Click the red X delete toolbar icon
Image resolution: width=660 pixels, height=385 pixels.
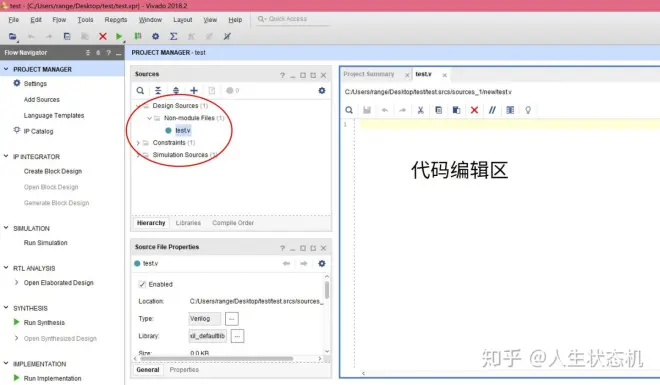[x=103, y=37]
